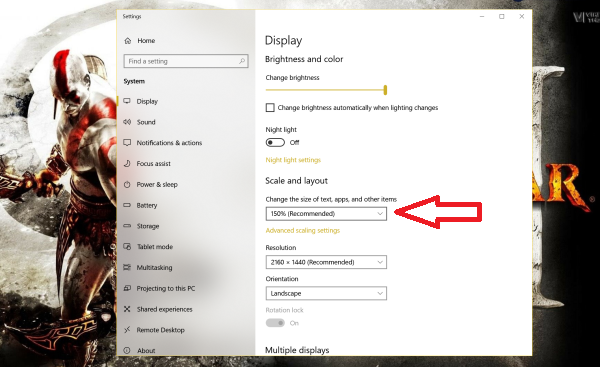
Task: Enable automatic brightness checkbox
Action: click(270, 108)
